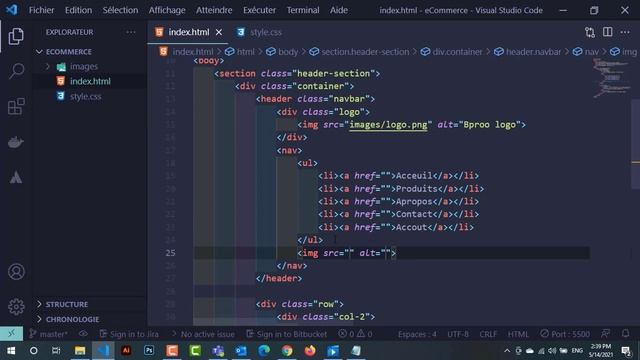This screenshot has width=640, height=360.
Task: Open the Affichage menu
Action: coord(167,10)
